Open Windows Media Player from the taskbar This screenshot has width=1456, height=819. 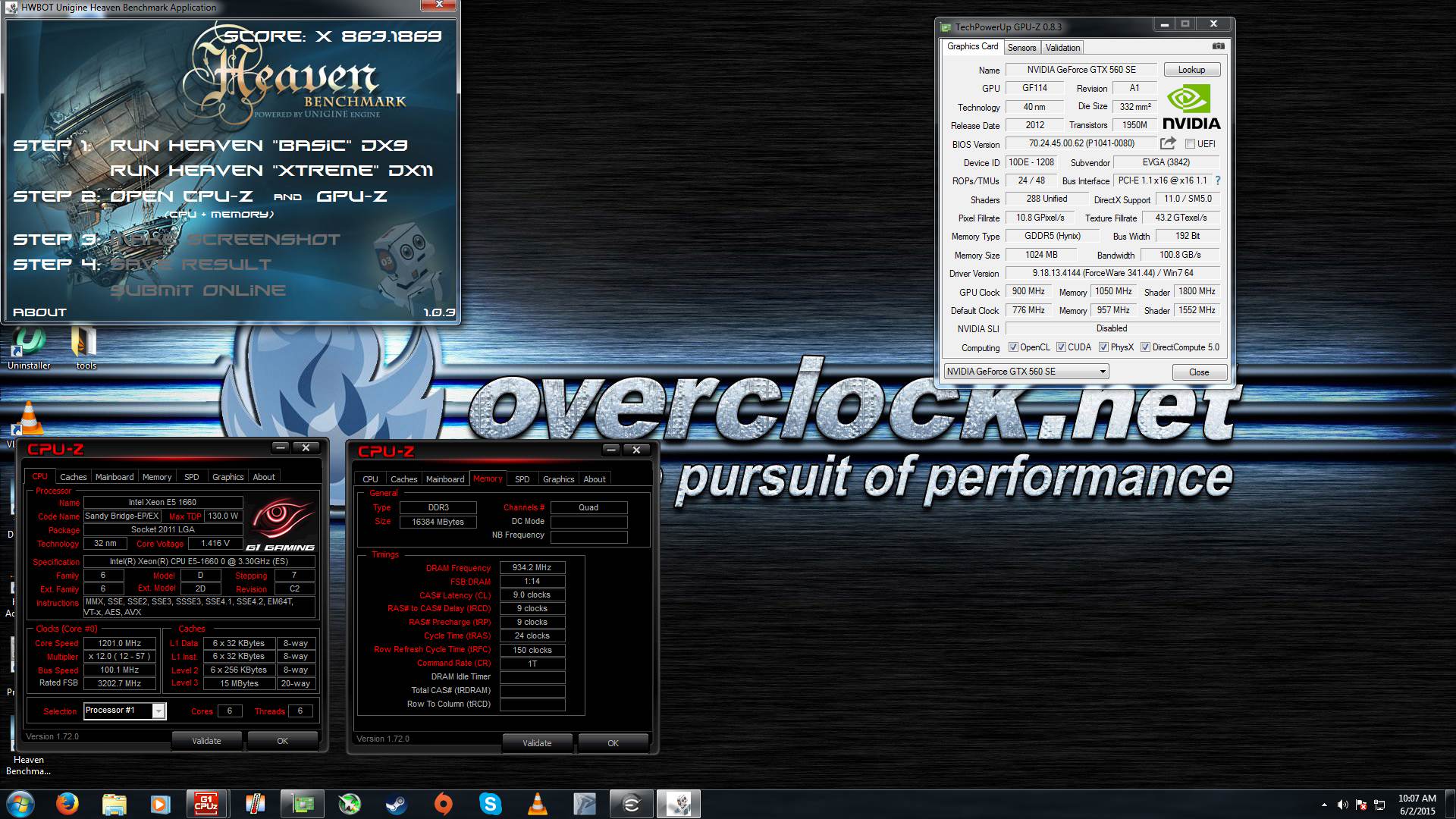tap(160, 804)
